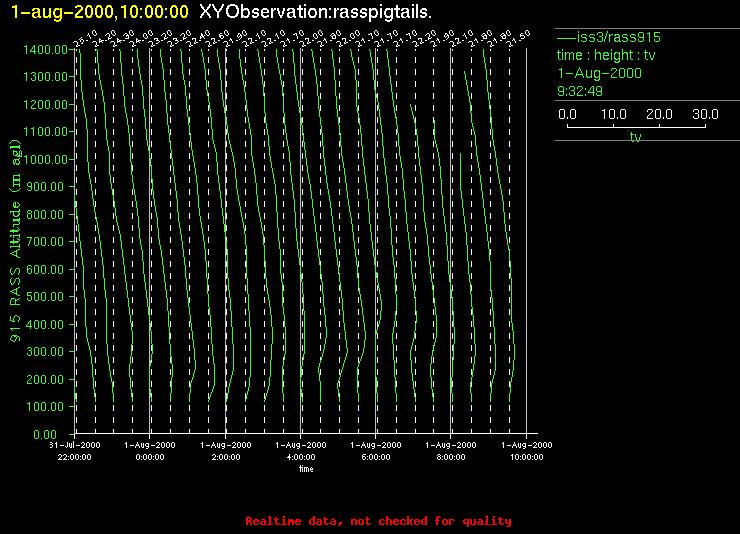Click the 30.0 mark on tv scale

pyautogui.click(x=706, y=115)
